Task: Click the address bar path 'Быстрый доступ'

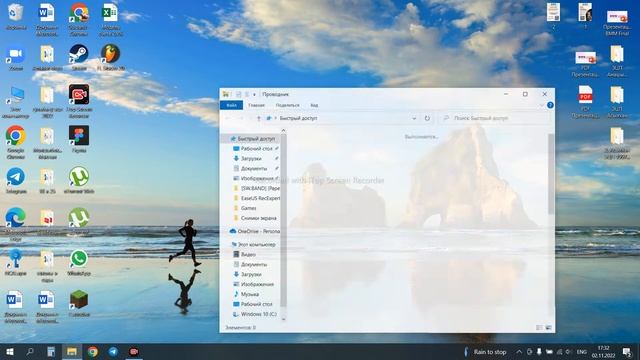Action: (x=298, y=118)
